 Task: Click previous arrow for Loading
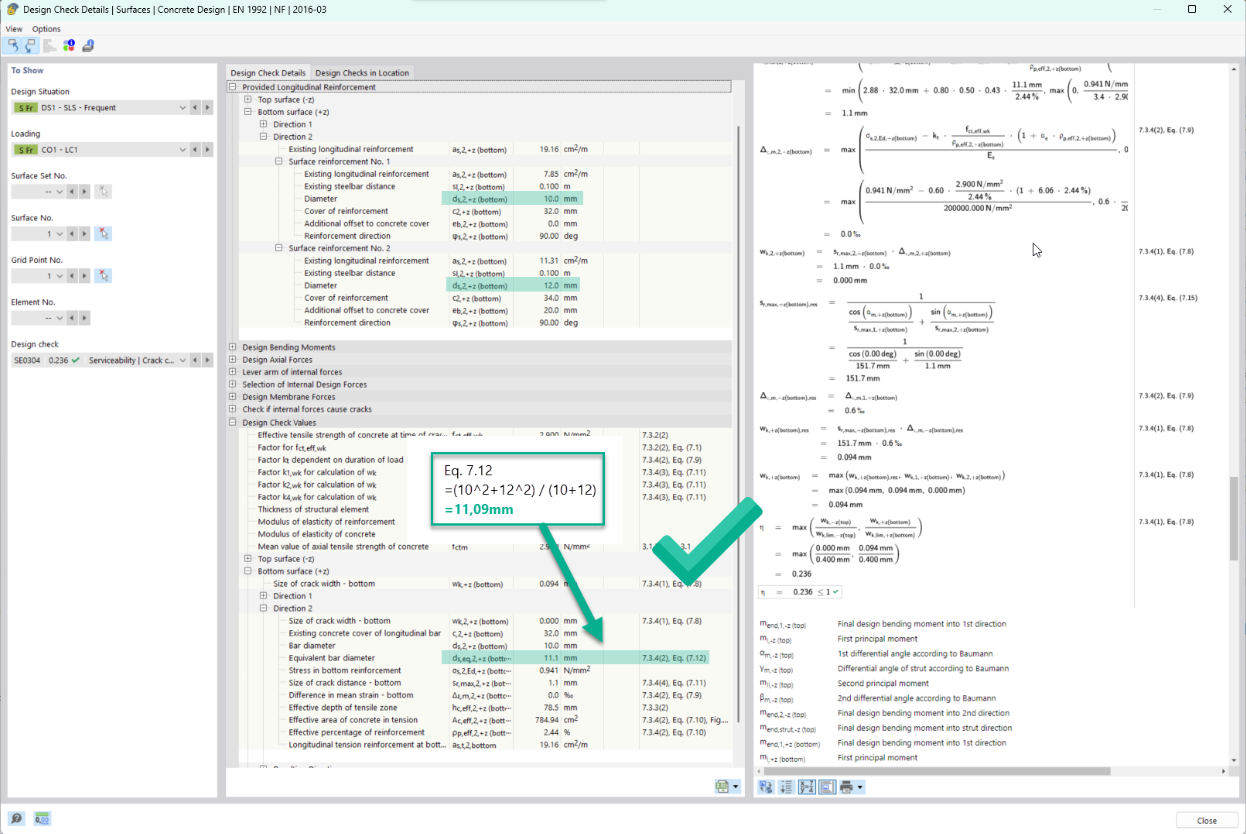coord(195,149)
